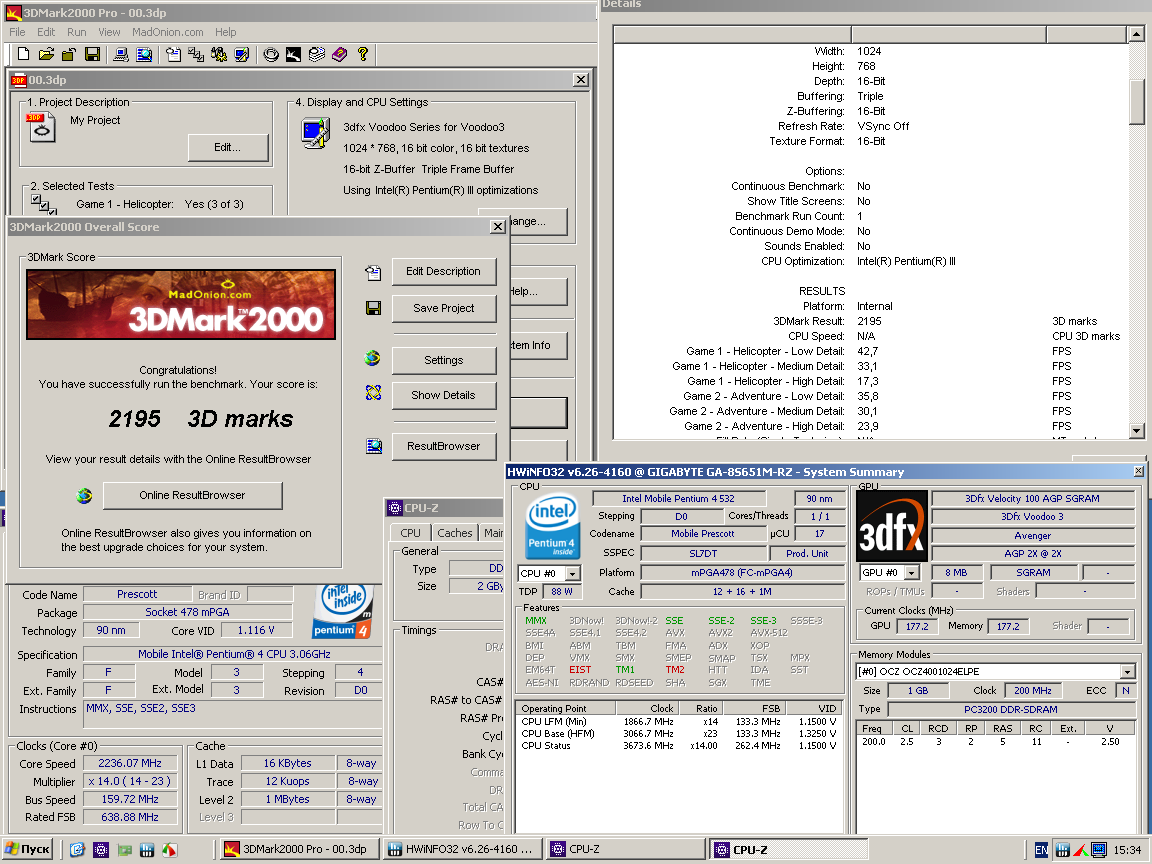Click the icon beside ResultBrowser button

point(374,445)
